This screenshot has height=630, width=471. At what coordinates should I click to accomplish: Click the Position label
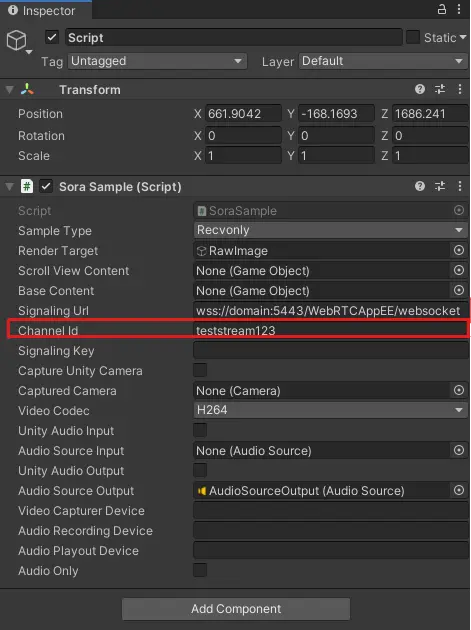click(40, 114)
